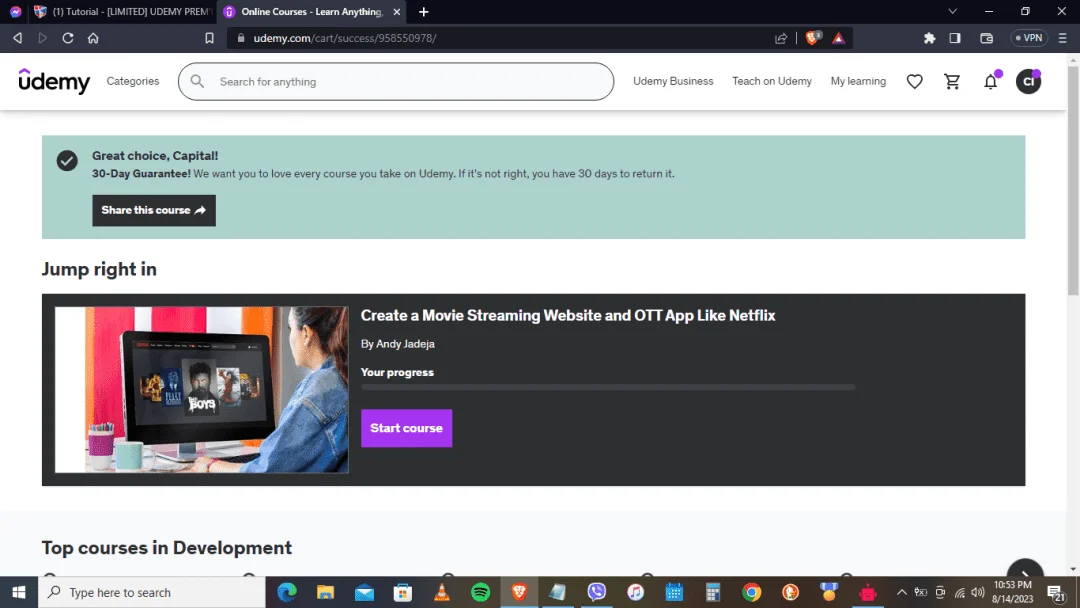
Task: Click the Share this course button
Action: tap(154, 210)
